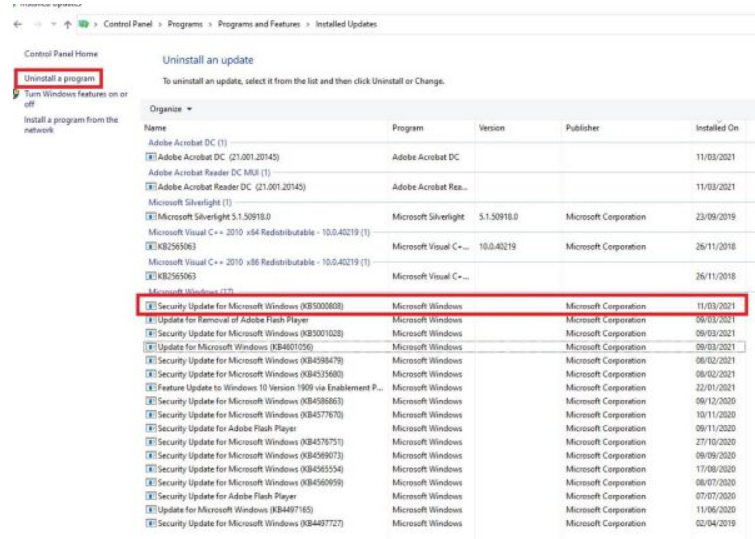Click the 5.1.50918.0 version cell

pos(498,217)
